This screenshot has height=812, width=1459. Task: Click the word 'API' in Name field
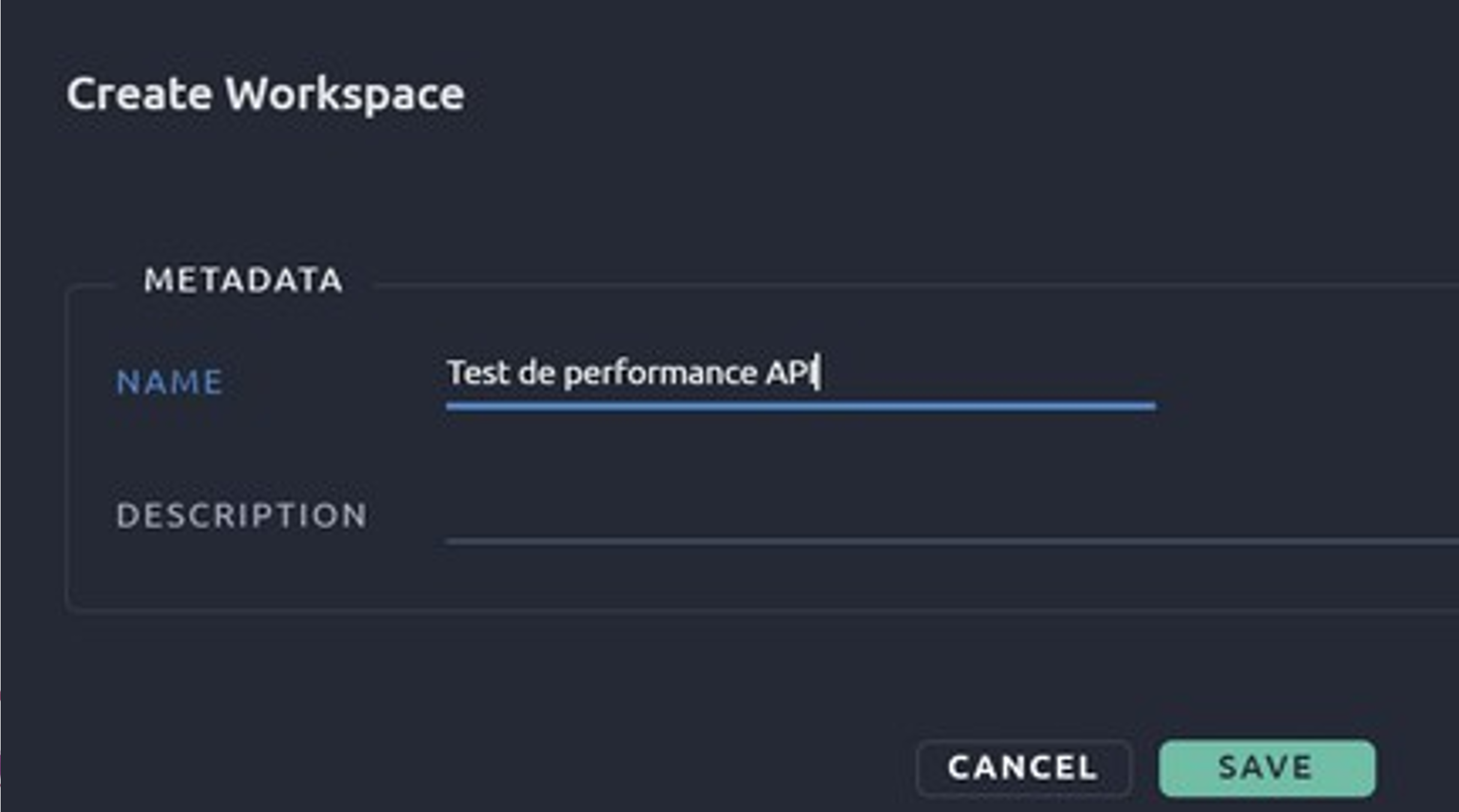pos(788,373)
